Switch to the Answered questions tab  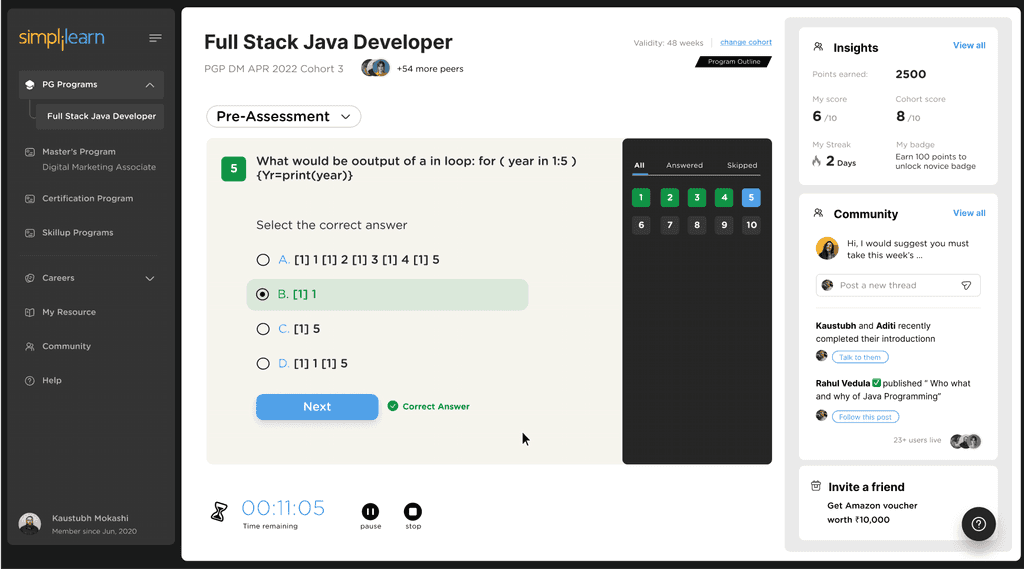coord(684,165)
